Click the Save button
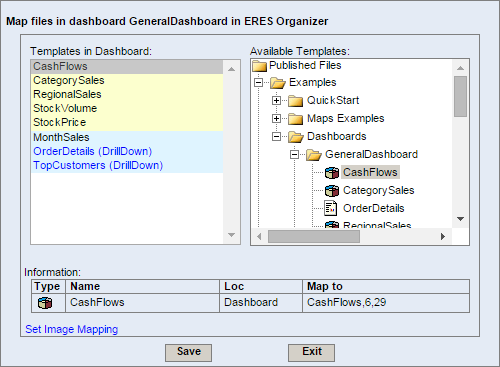This screenshot has width=500, height=367. click(188, 352)
